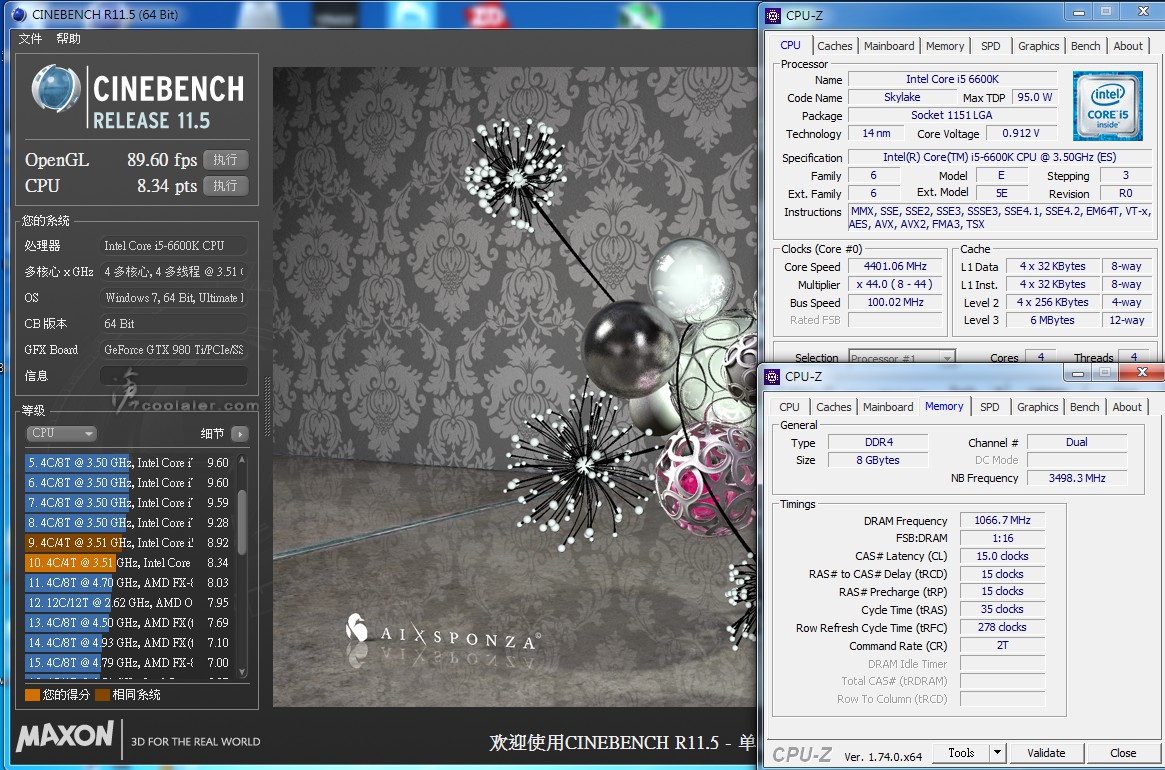This screenshot has height=770, width=1165.
Task: Open SPD tab in lower CPU-Z window
Action: [x=990, y=407]
